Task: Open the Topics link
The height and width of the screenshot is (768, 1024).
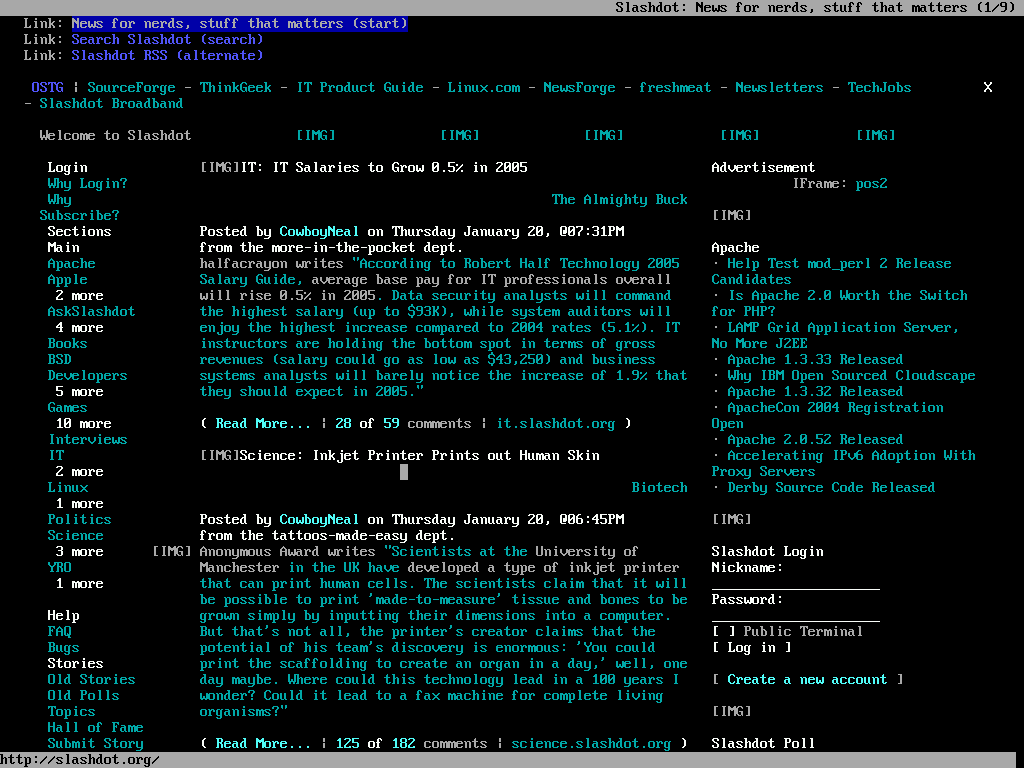Action: [x=71, y=712]
